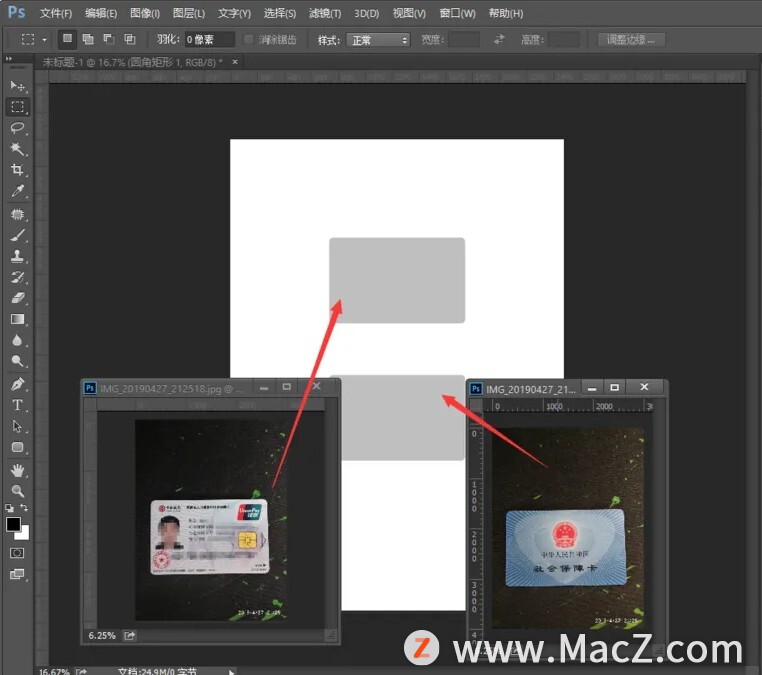Select the Crop tool
The height and width of the screenshot is (675, 762).
tap(17, 170)
